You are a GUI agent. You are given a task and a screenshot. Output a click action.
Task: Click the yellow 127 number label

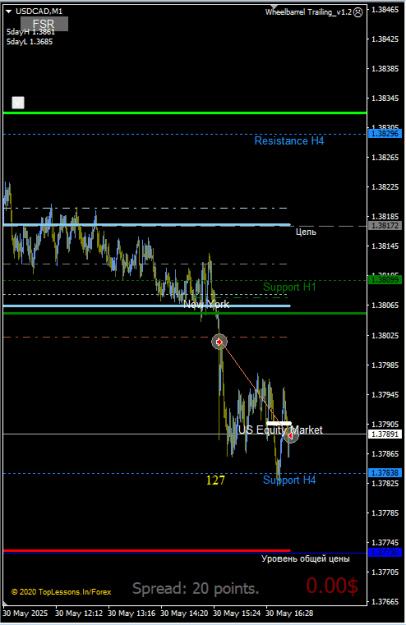point(215,480)
